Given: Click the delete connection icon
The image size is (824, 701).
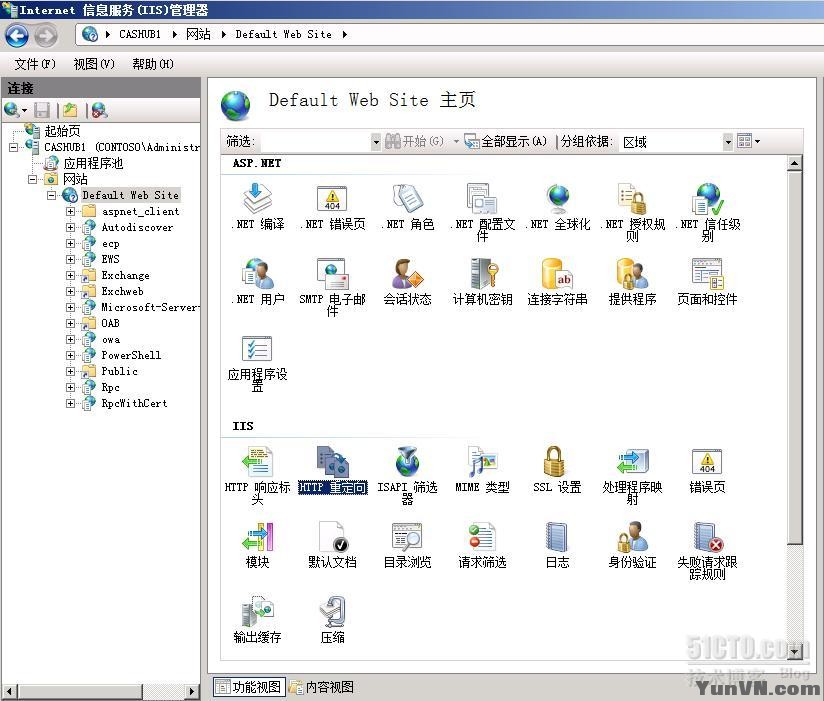Looking at the screenshot, I should point(99,110).
